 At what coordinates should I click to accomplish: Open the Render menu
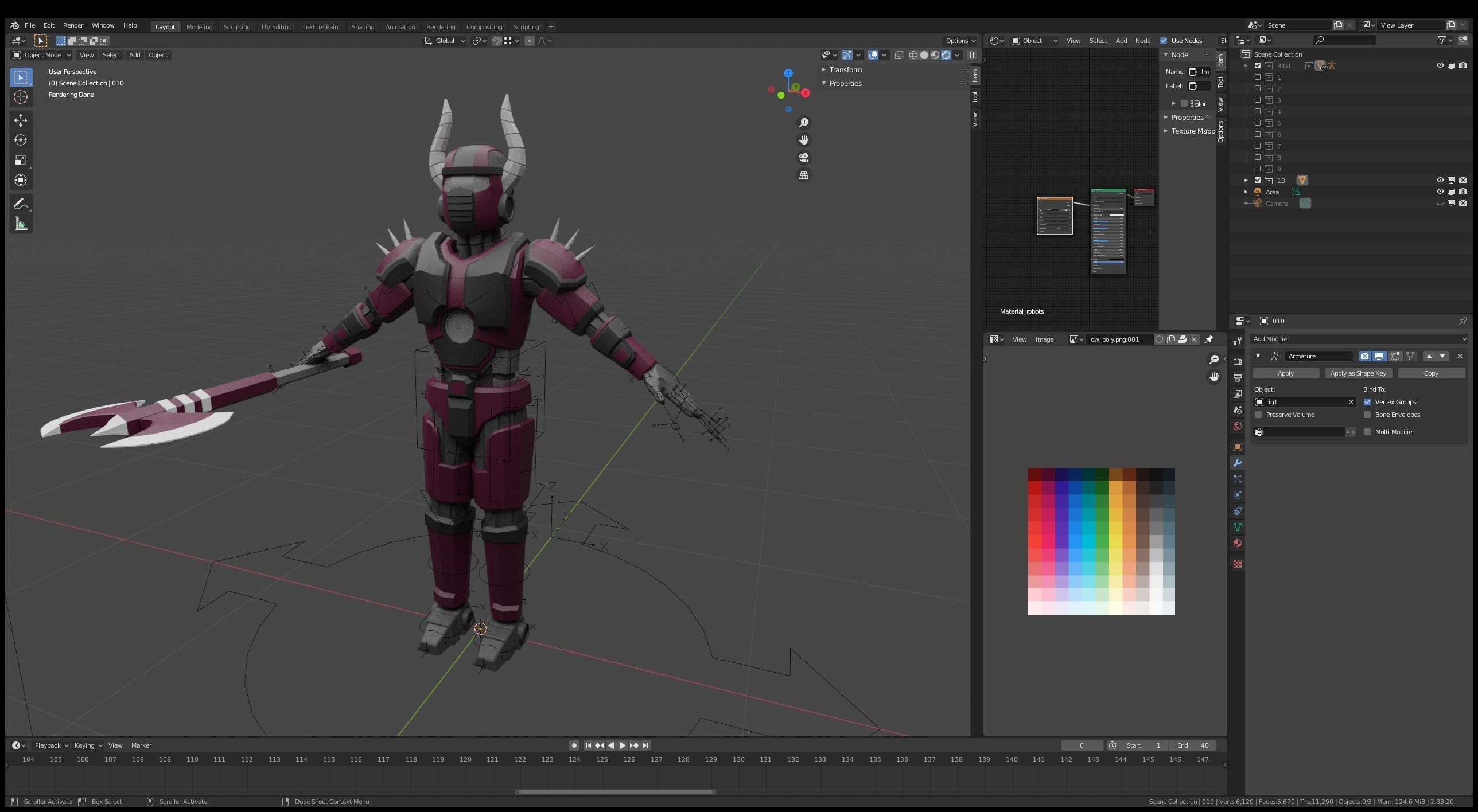[x=73, y=25]
